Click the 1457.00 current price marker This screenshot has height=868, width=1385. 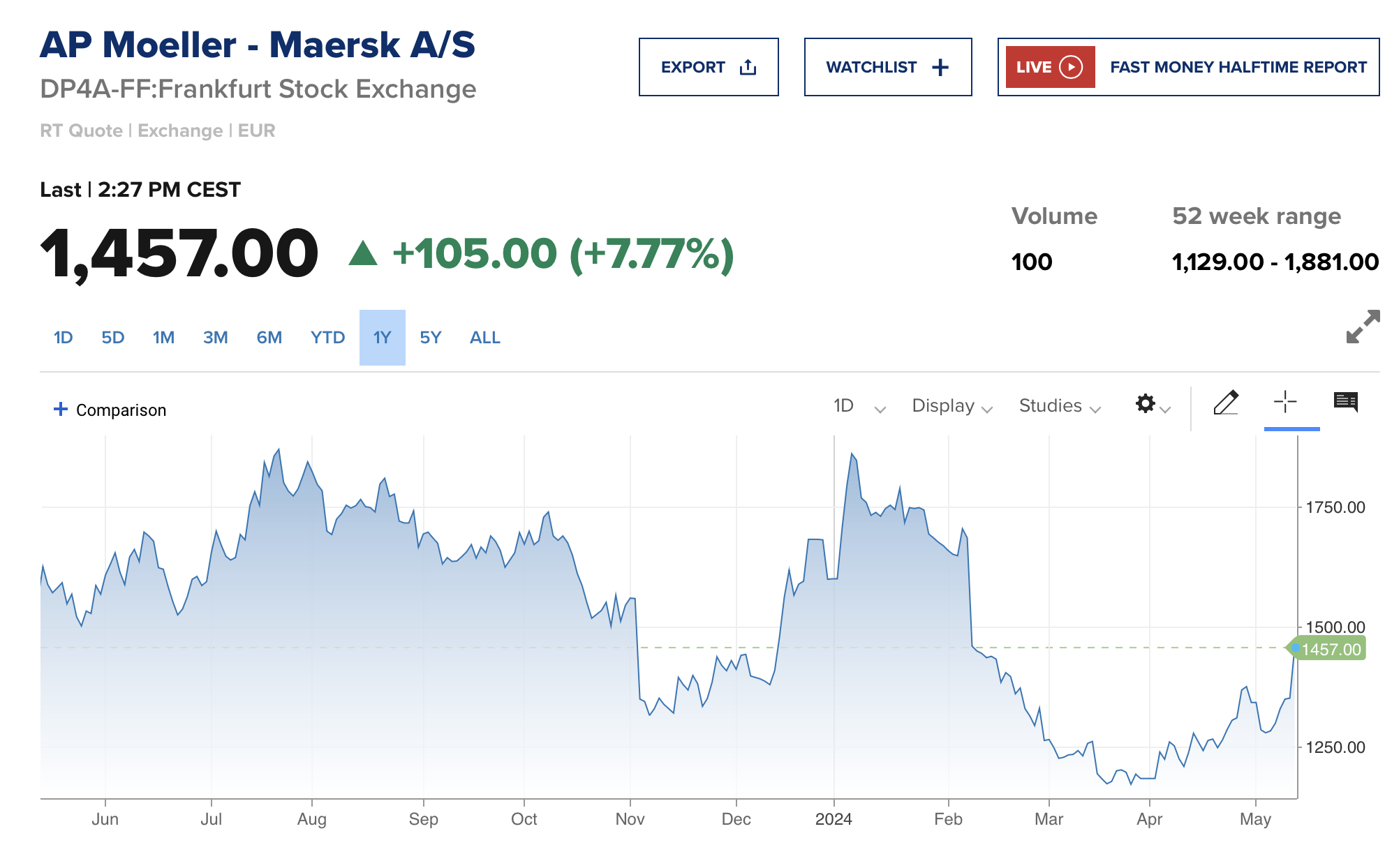click(x=1329, y=649)
